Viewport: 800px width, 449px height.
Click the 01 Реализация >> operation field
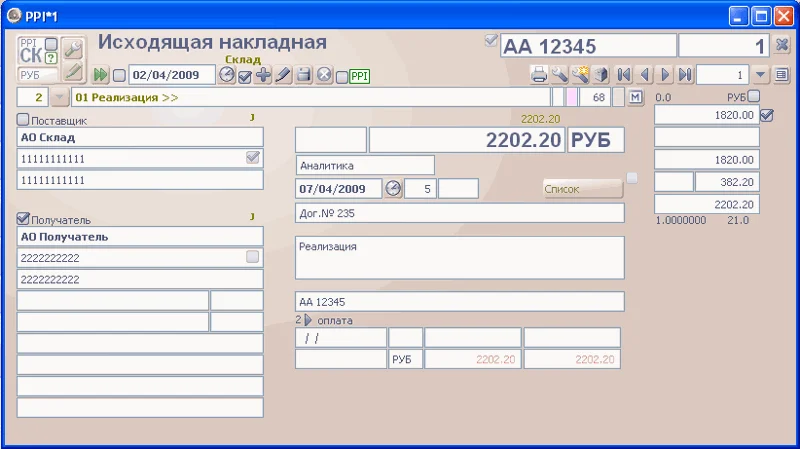pyautogui.click(x=311, y=97)
